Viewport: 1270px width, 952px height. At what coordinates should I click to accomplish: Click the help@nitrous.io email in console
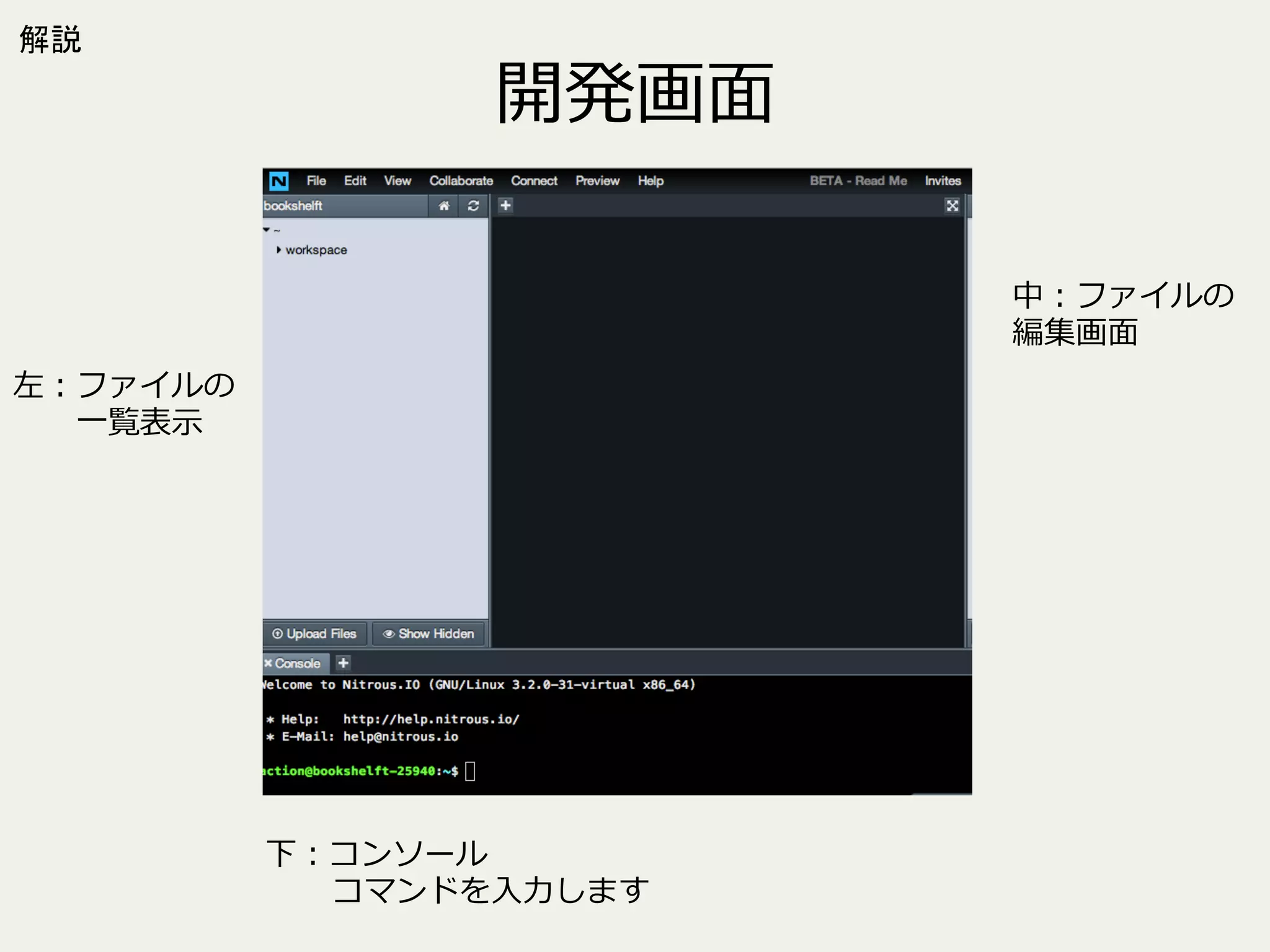401,736
